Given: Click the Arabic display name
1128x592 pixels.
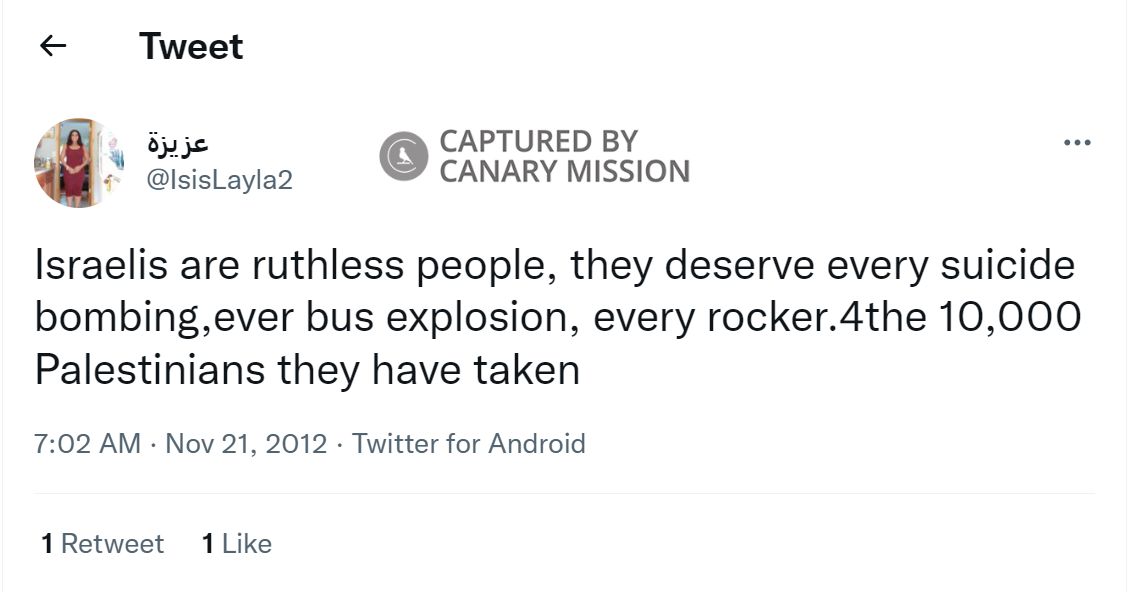Looking at the screenshot, I should (x=178, y=143).
